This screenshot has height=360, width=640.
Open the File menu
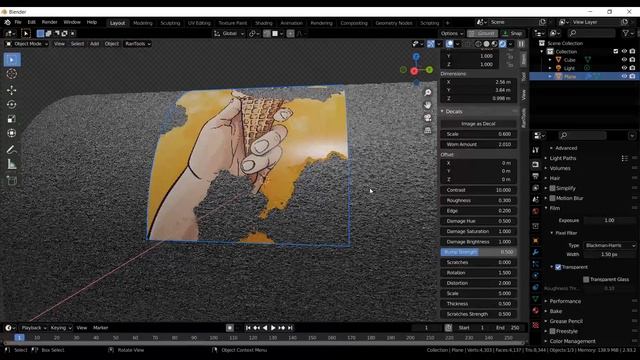pyautogui.click(x=18, y=22)
